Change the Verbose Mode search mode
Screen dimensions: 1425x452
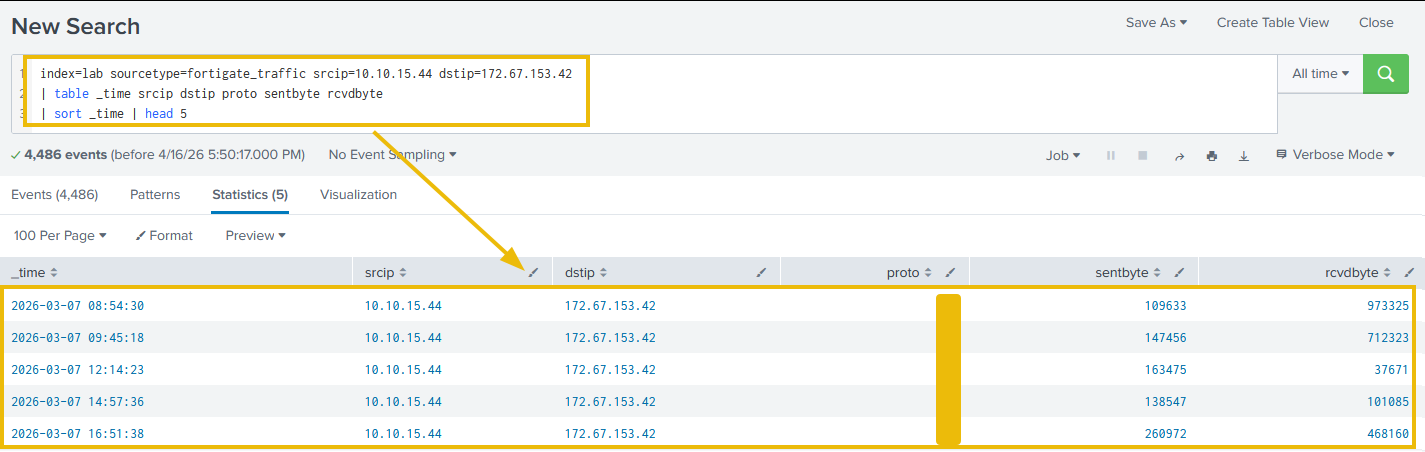[1335, 155]
